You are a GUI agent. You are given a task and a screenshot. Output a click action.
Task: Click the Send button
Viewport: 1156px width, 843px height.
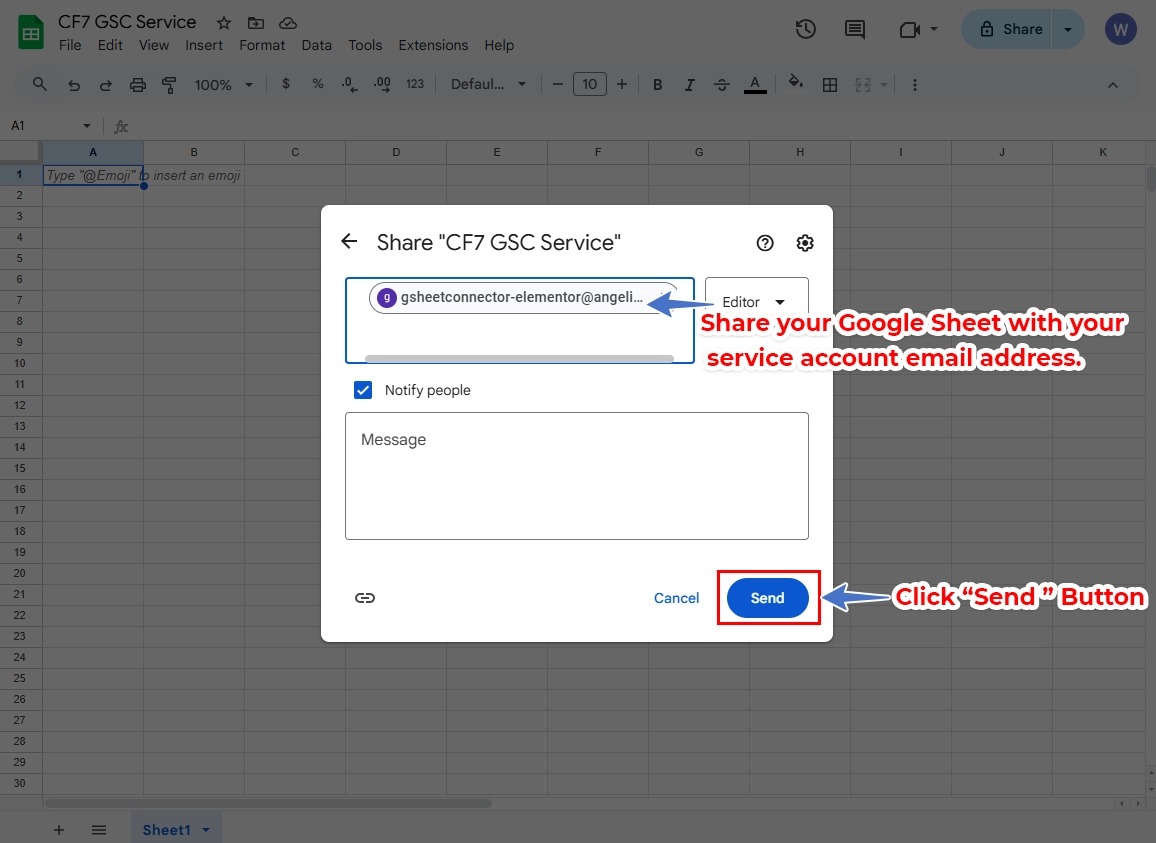click(x=767, y=597)
